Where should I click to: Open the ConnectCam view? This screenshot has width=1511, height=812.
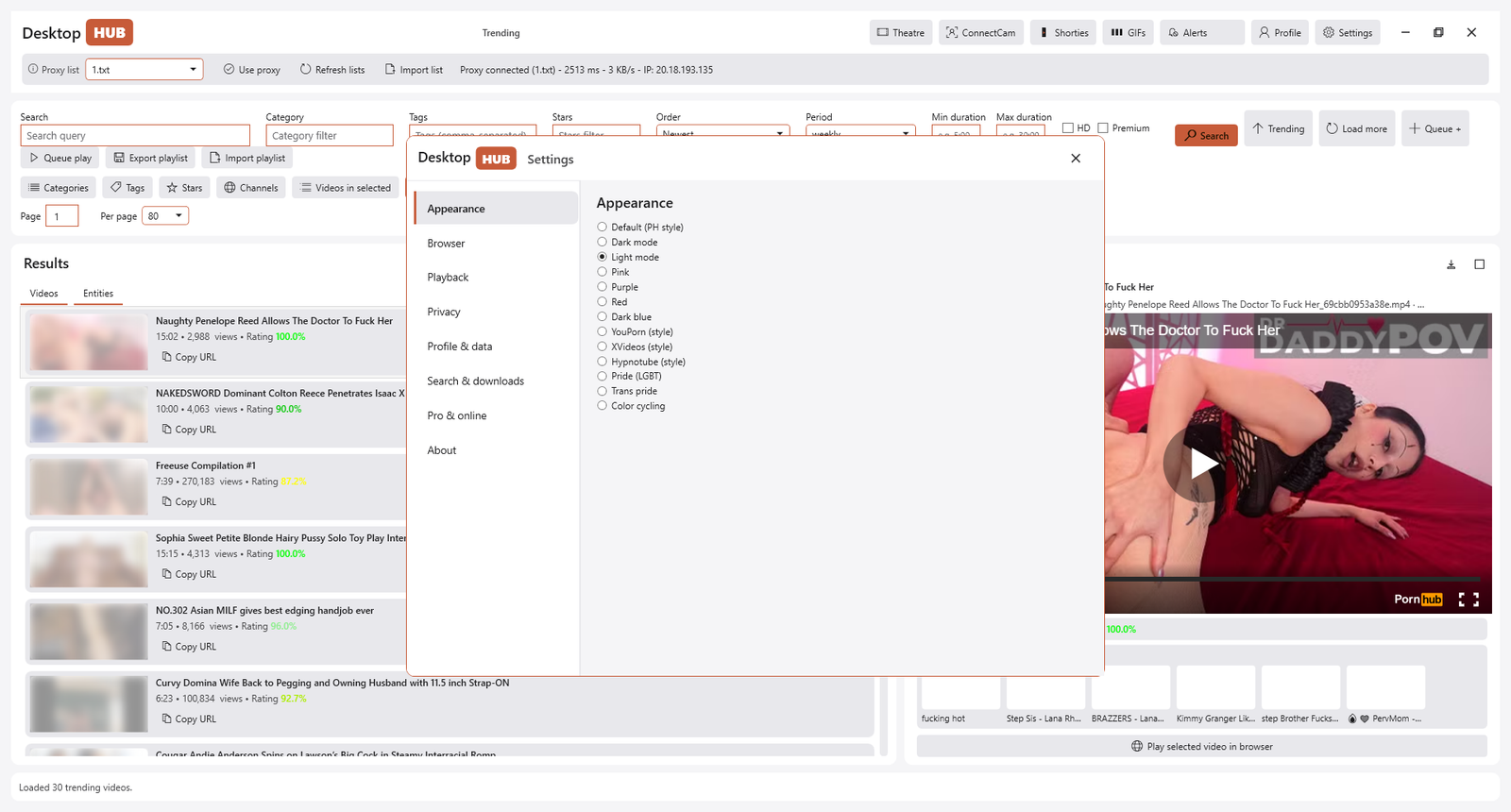tap(981, 32)
